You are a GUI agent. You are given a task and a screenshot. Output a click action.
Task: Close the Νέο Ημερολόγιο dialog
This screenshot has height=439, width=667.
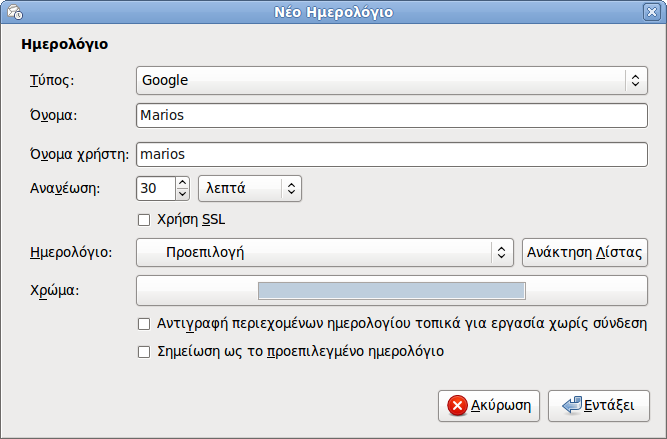pos(652,12)
